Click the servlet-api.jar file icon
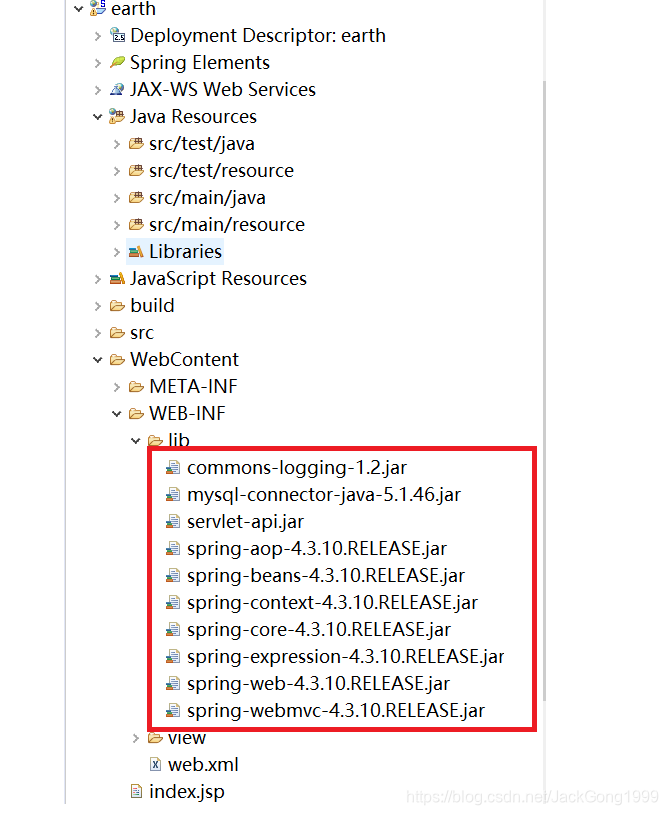 [173, 522]
